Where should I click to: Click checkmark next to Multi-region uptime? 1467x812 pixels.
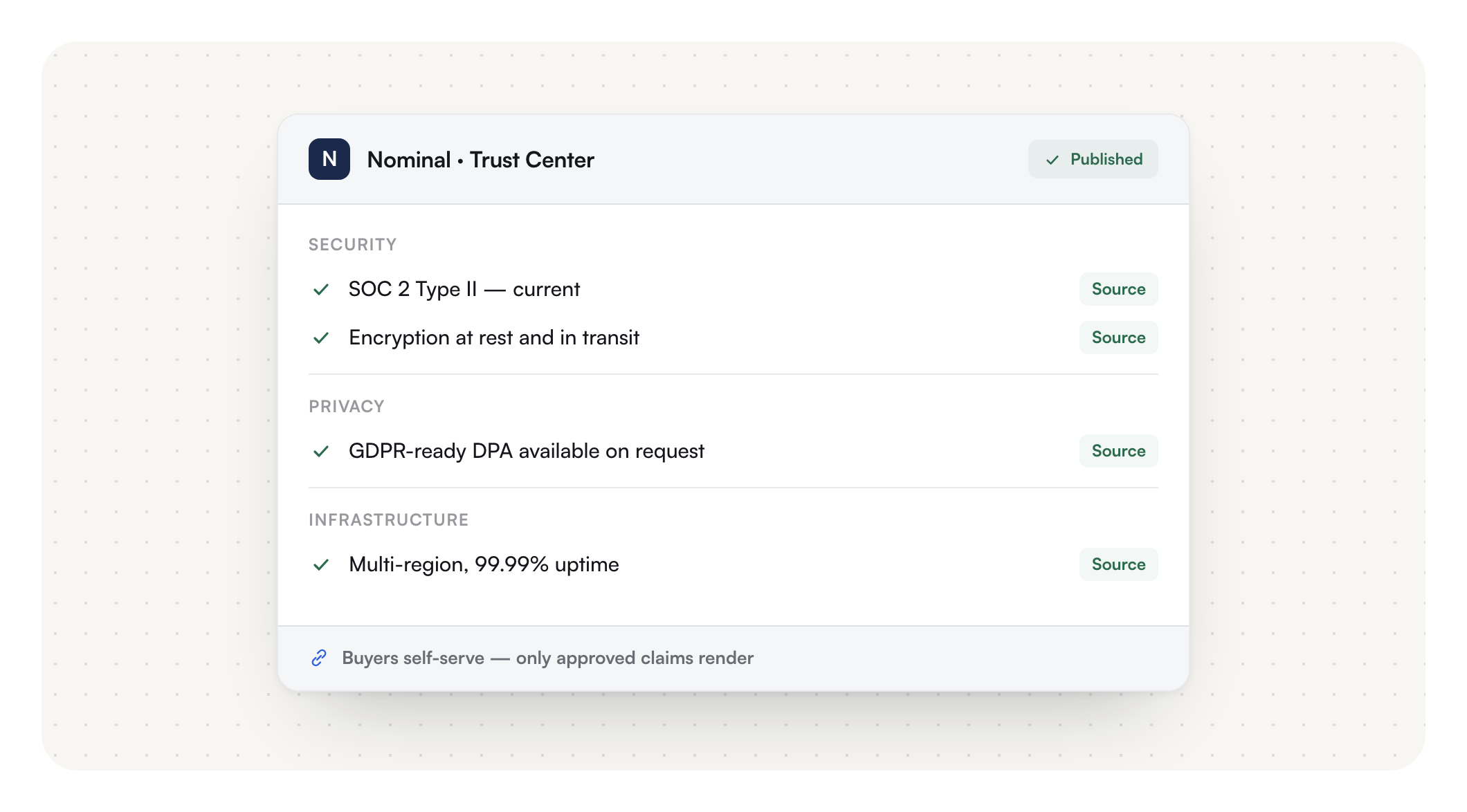[321, 564]
